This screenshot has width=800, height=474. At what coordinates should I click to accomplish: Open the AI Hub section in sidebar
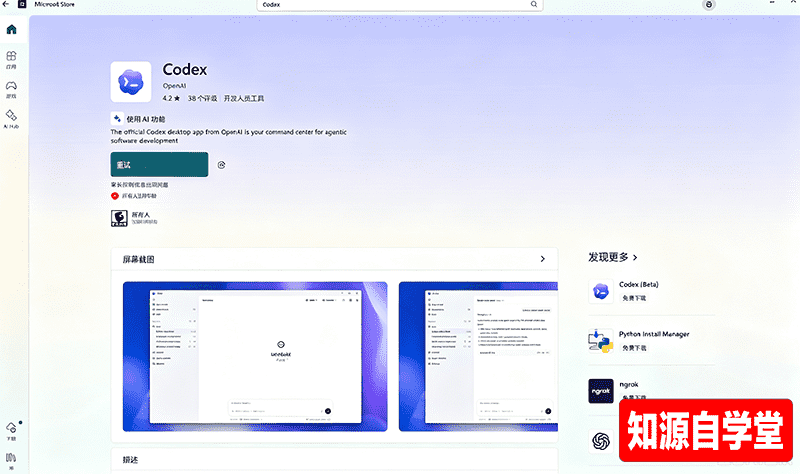pyautogui.click(x=11, y=119)
